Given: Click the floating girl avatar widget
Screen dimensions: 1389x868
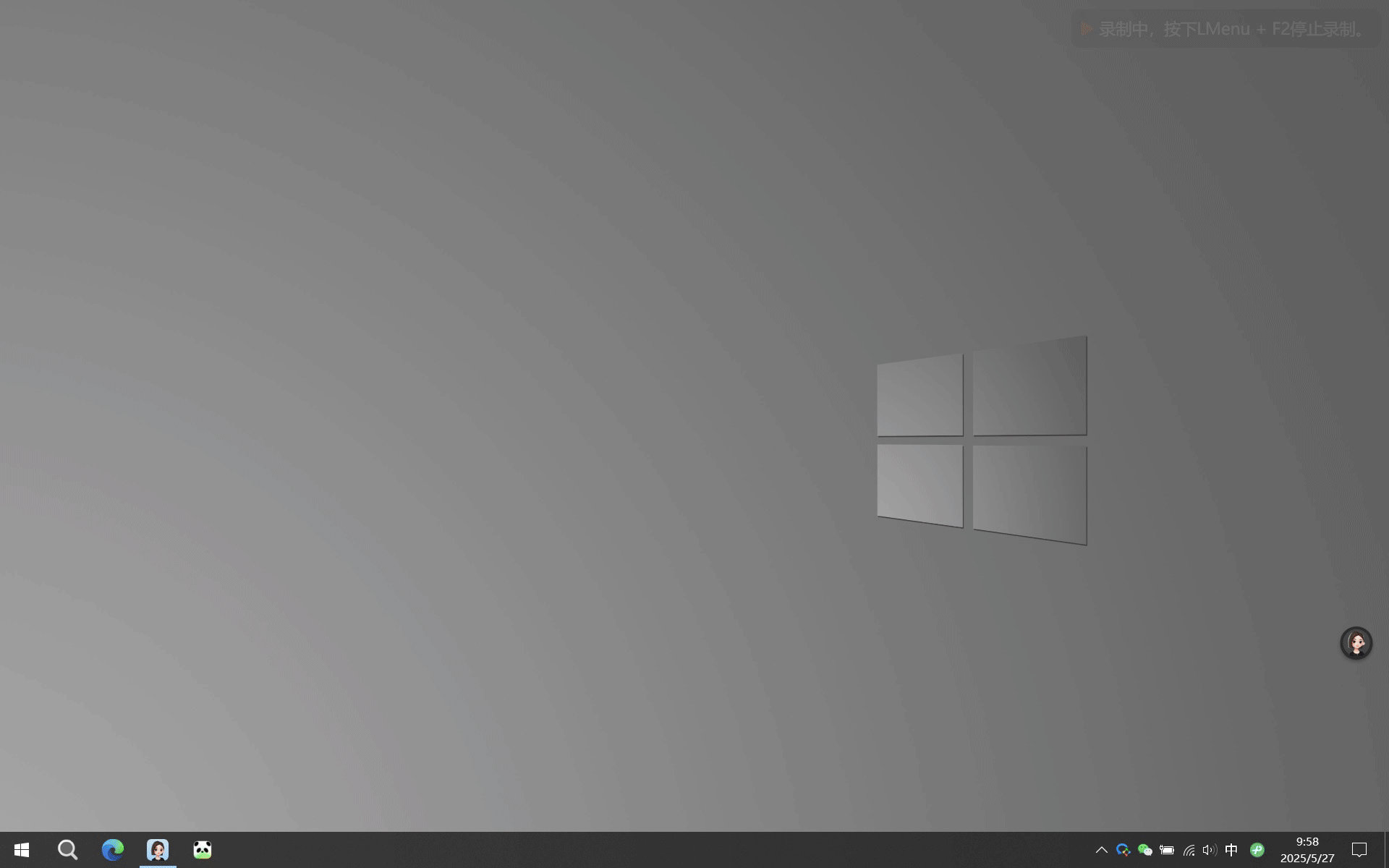Looking at the screenshot, I should pos(1356,643).
